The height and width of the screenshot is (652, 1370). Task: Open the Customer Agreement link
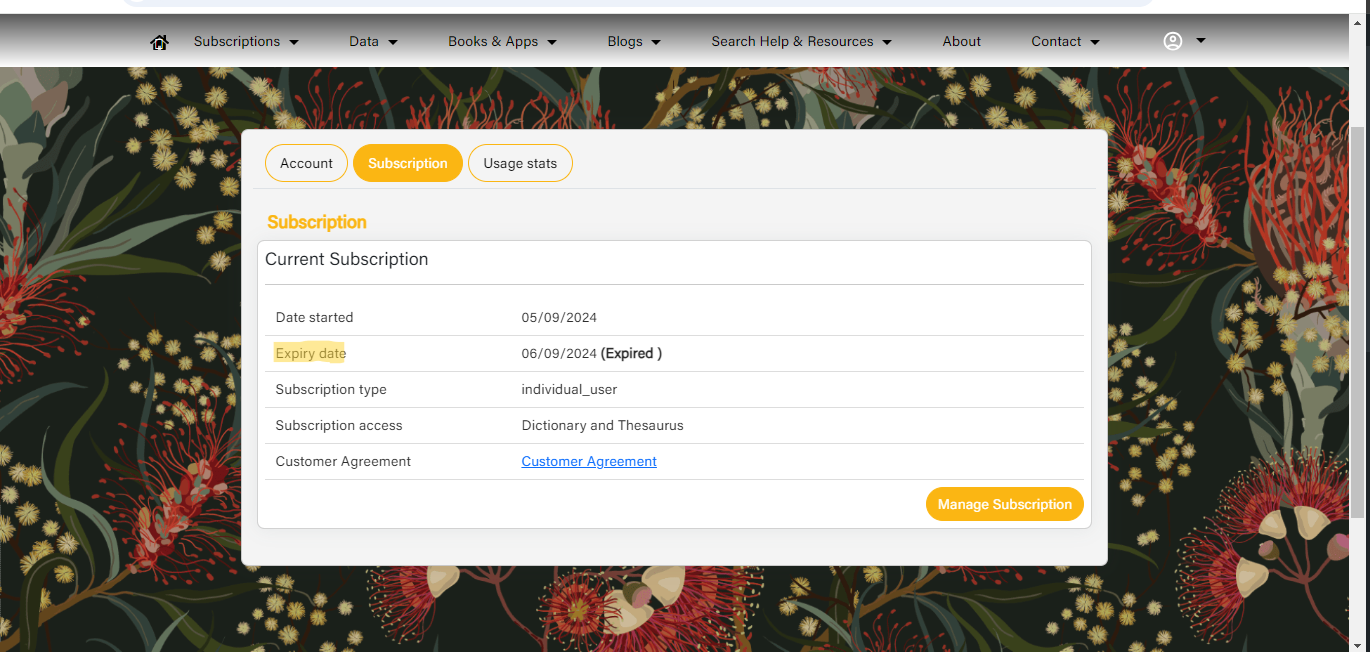[588, 461]
